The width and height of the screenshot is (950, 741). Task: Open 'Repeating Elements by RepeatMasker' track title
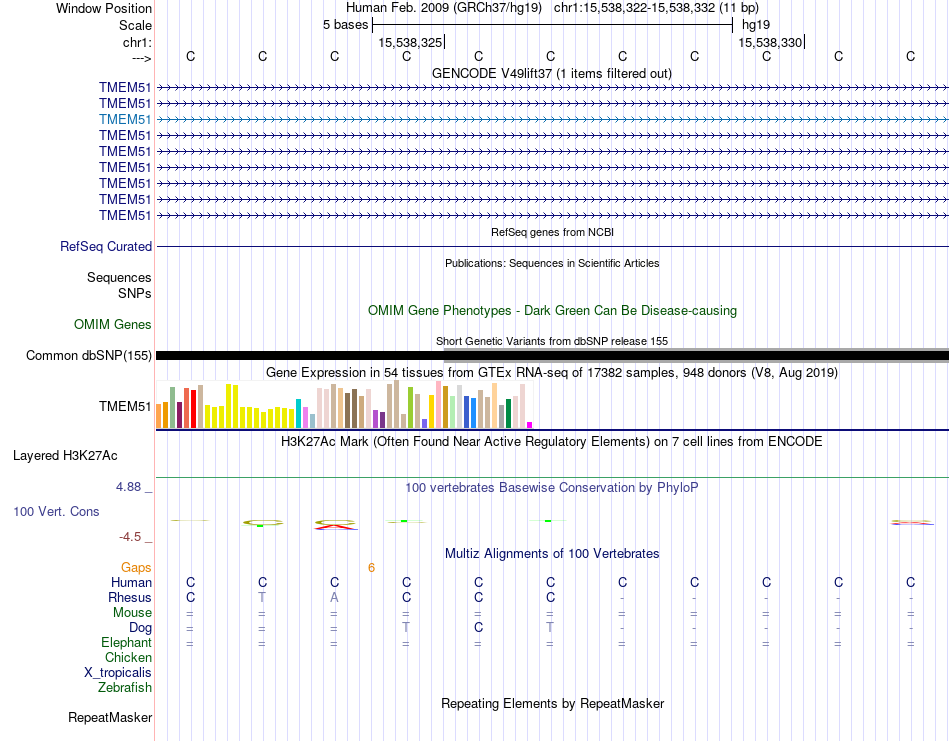click(552, 703)
